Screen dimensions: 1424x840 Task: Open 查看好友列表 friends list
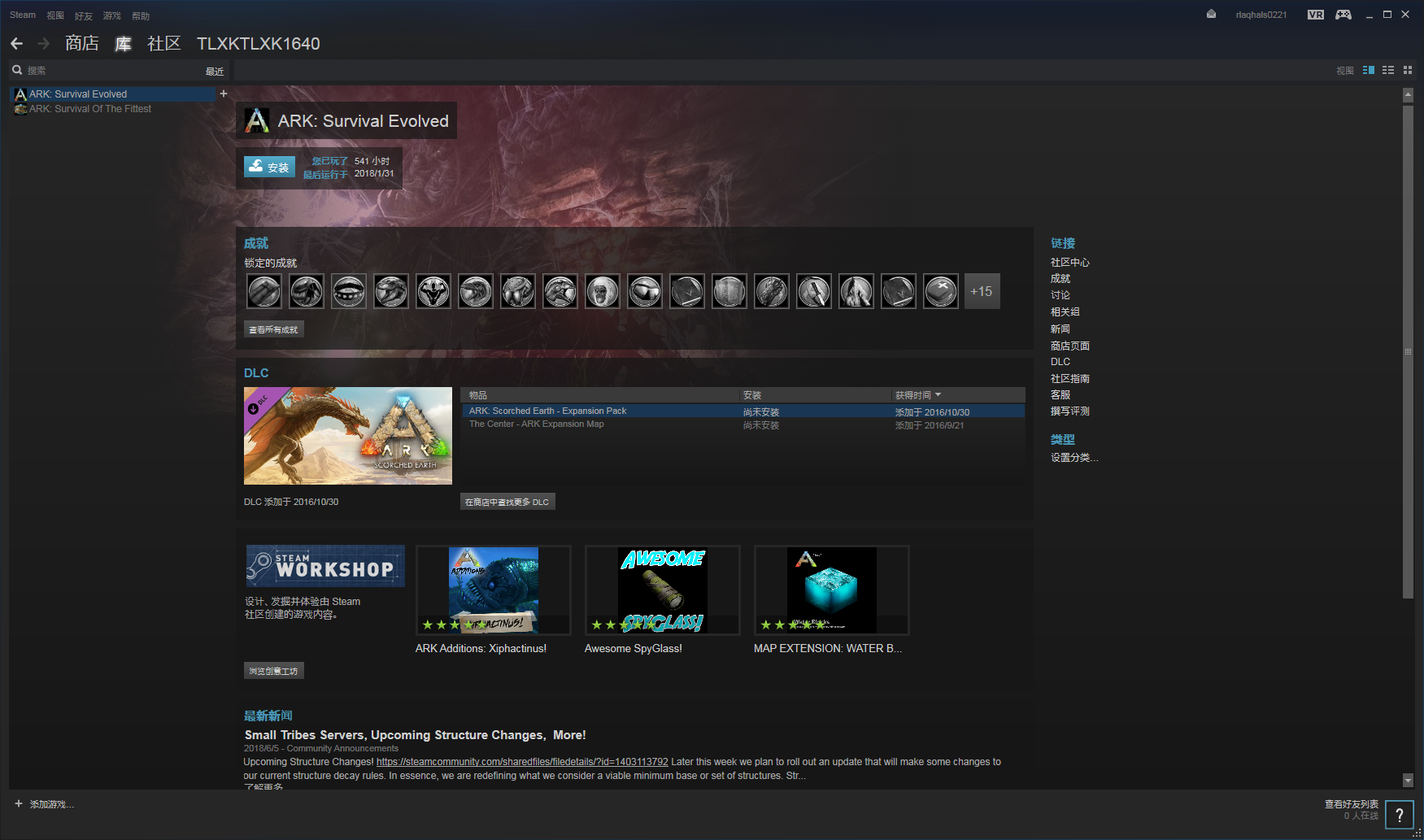click(x=1352, y=803)
